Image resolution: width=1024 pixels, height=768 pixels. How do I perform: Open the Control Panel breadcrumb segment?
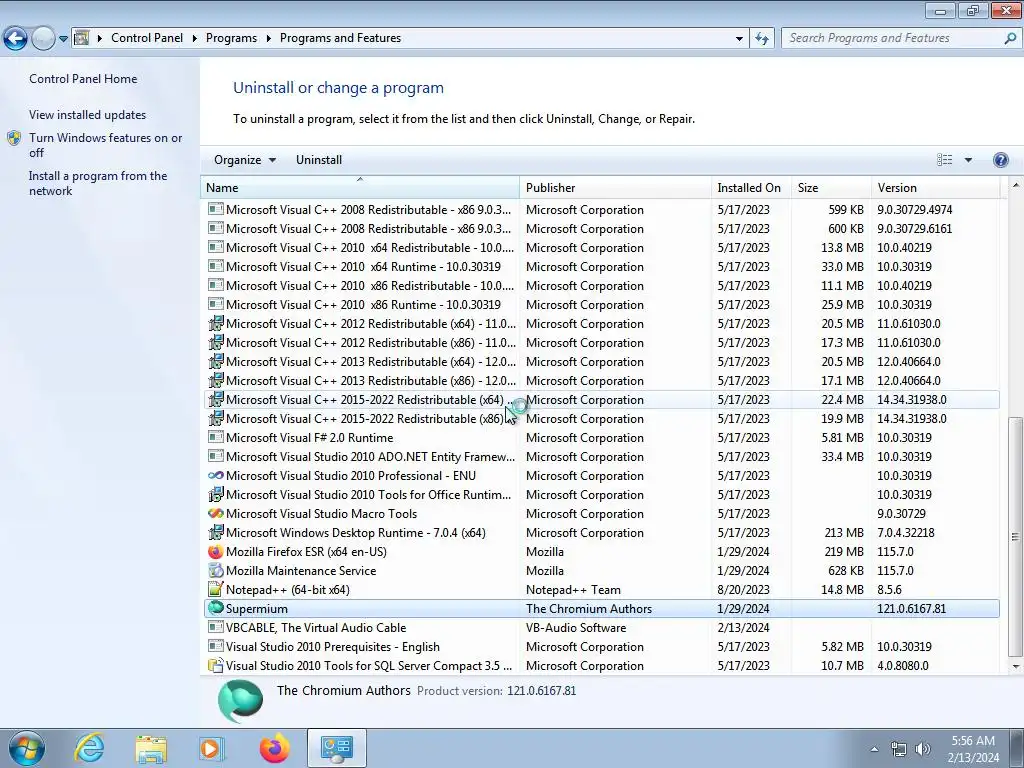[x=147, y=38]
